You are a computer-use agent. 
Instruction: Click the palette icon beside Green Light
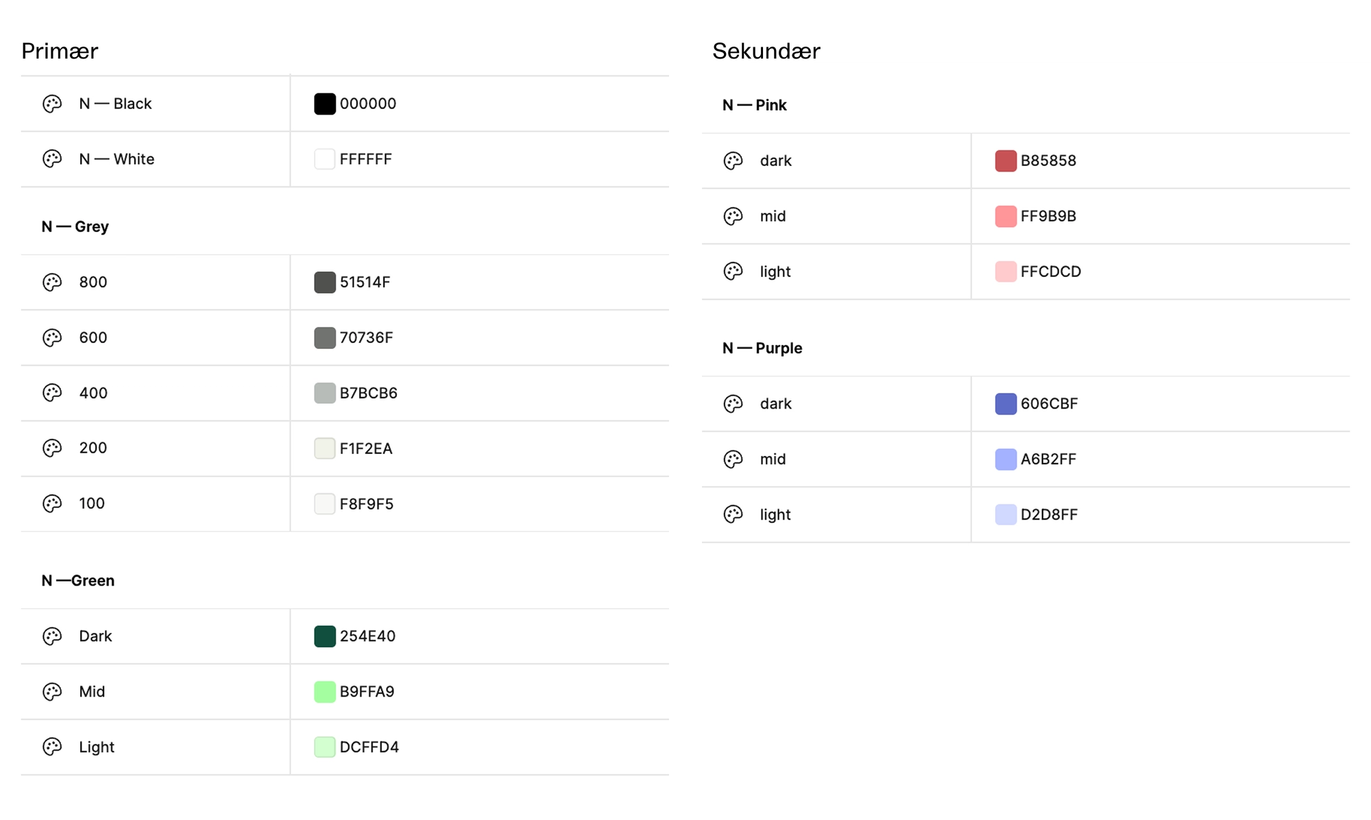(x=52, y=747)
